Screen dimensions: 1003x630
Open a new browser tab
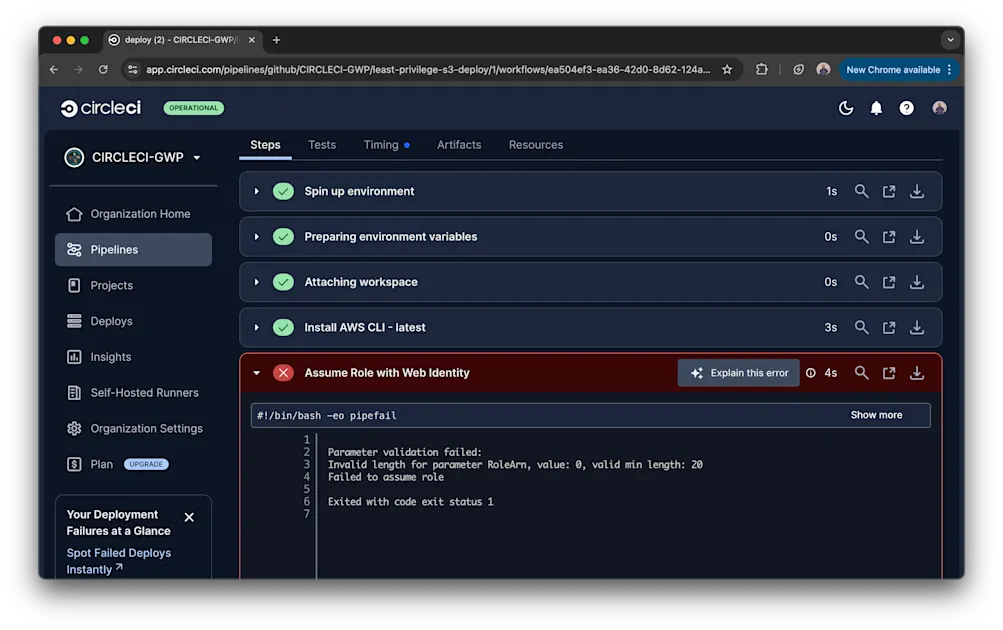(276, 40)
